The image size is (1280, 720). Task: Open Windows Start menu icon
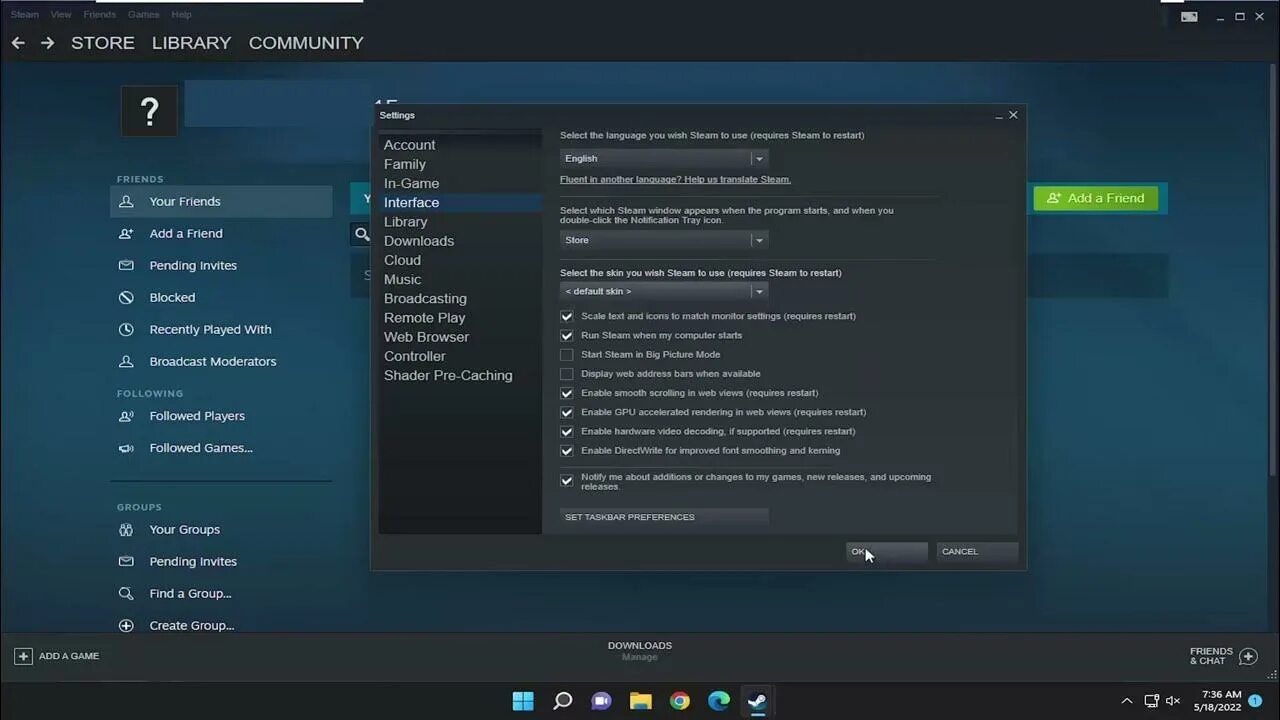click(x=523, y=701)
